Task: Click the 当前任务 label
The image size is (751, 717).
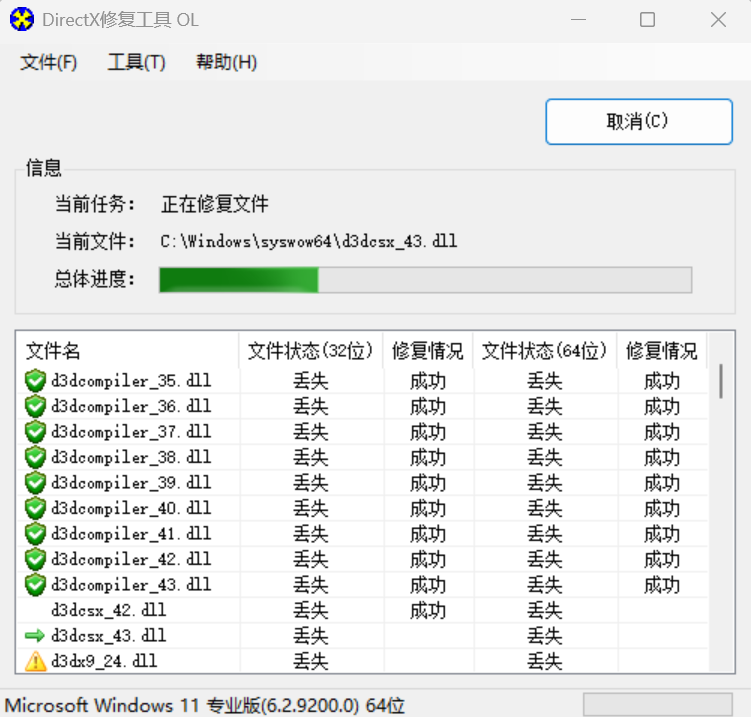Action: pyautogui.click(x=95, y=205)
